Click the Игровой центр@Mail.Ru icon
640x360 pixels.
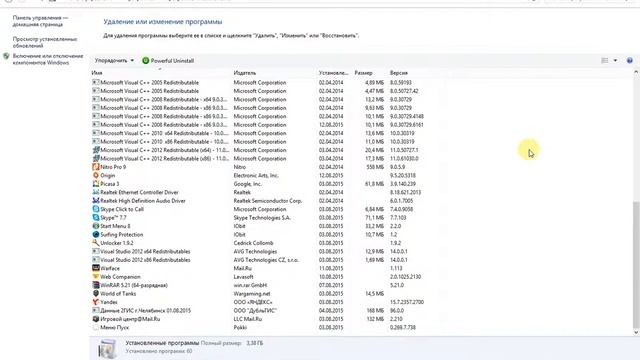[96, 319]
